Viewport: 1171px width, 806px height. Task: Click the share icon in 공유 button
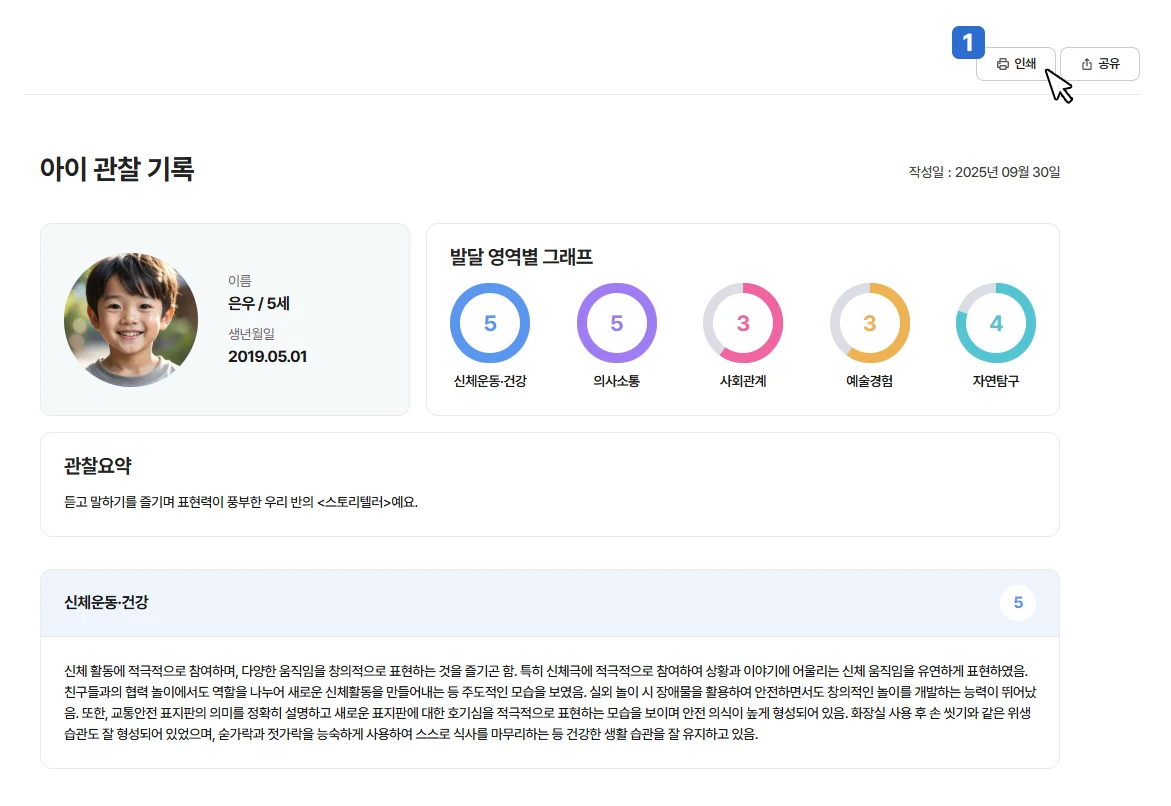[1087, 64]
